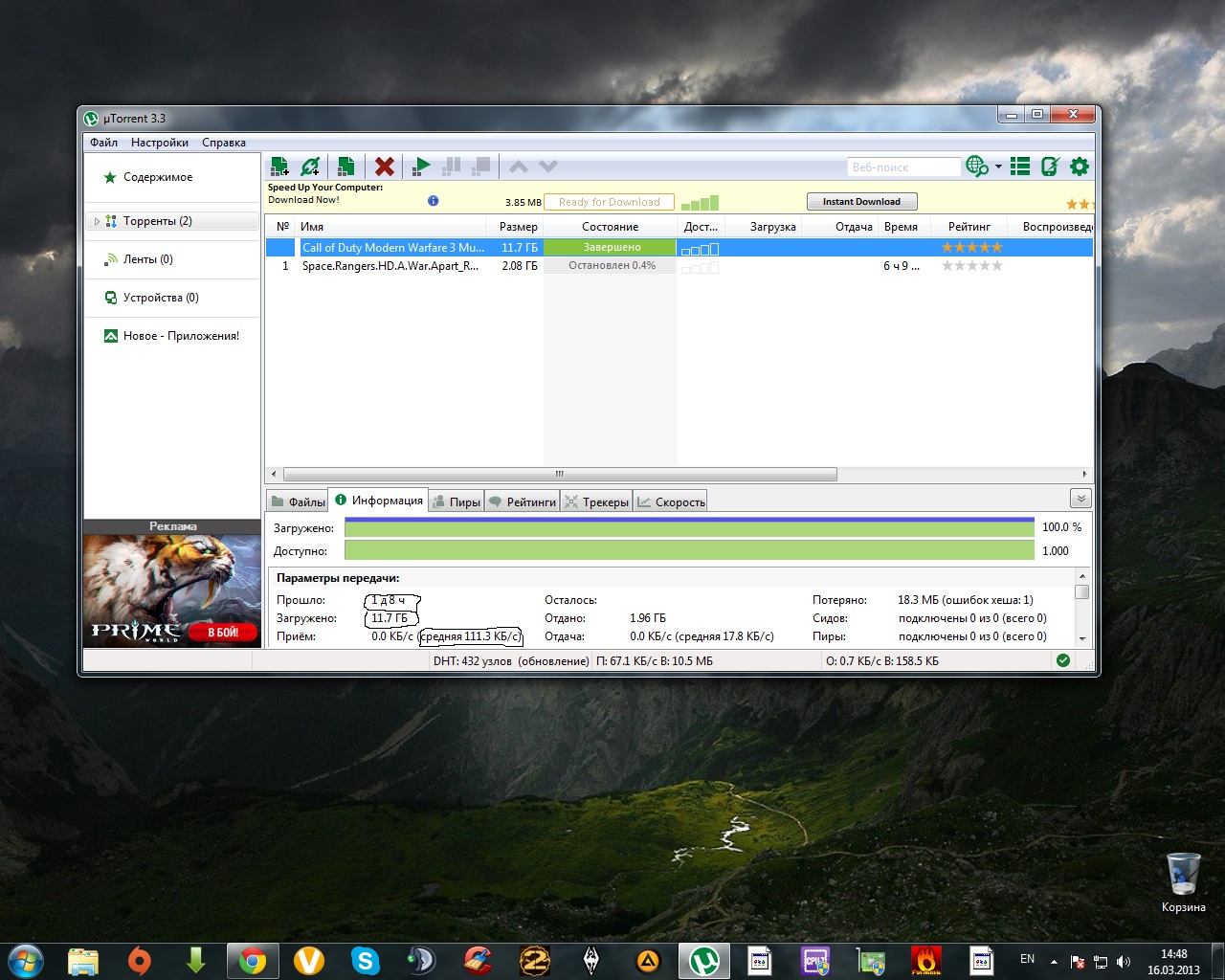
Task: Select the Ленты (0) sidebar item
Action: tap(147, 259)
